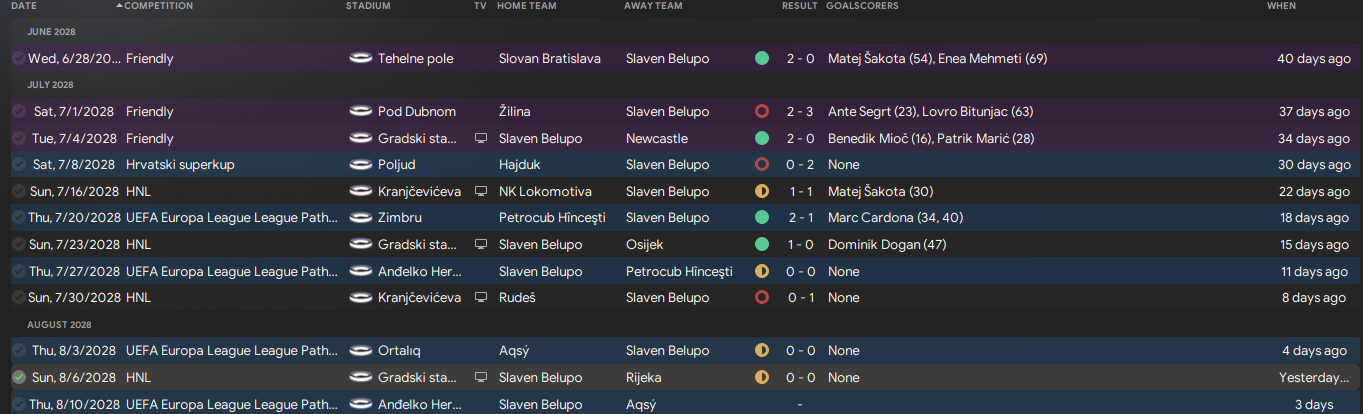This screenshot has height=414, width=1363.
Task: Click the TV icon on the Rudeš match row
Action: click(481, 297)
